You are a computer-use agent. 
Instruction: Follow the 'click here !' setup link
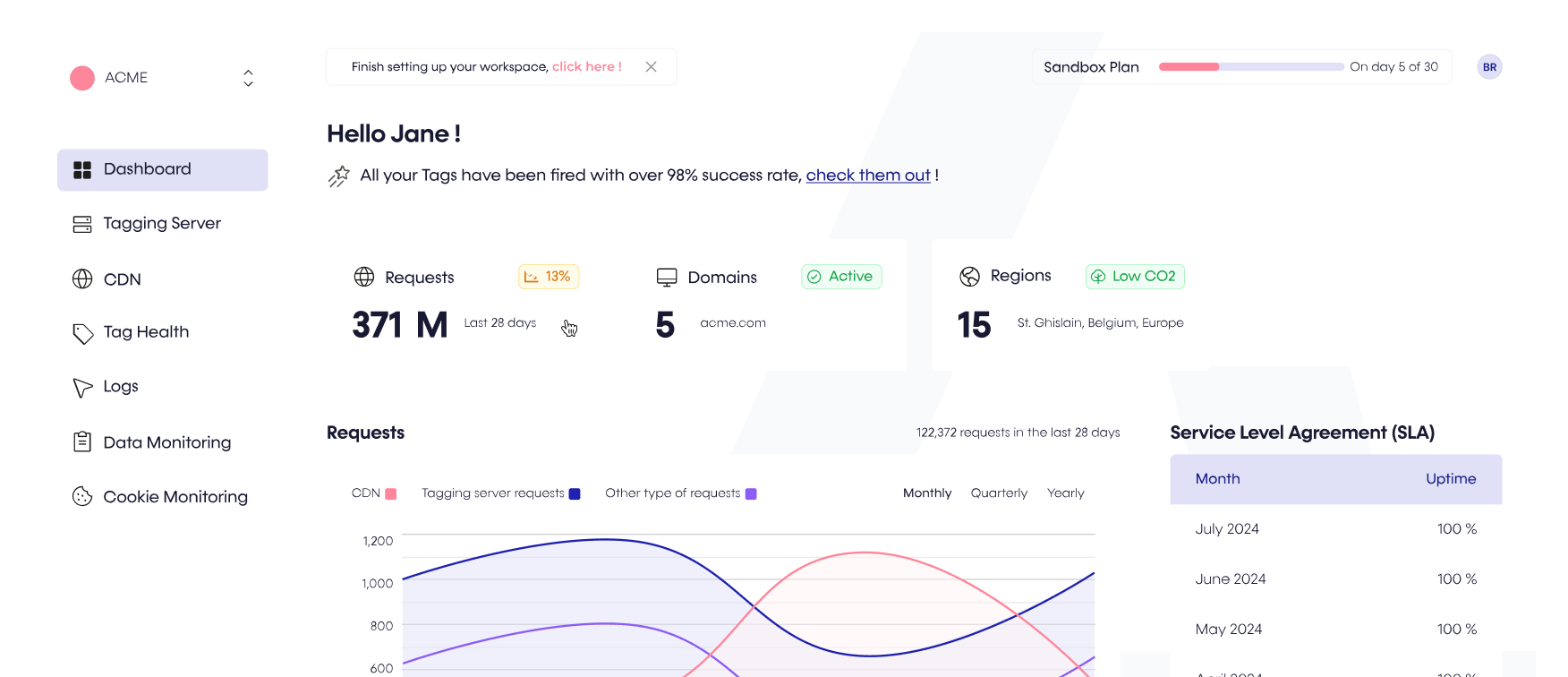tap(587, 67)
